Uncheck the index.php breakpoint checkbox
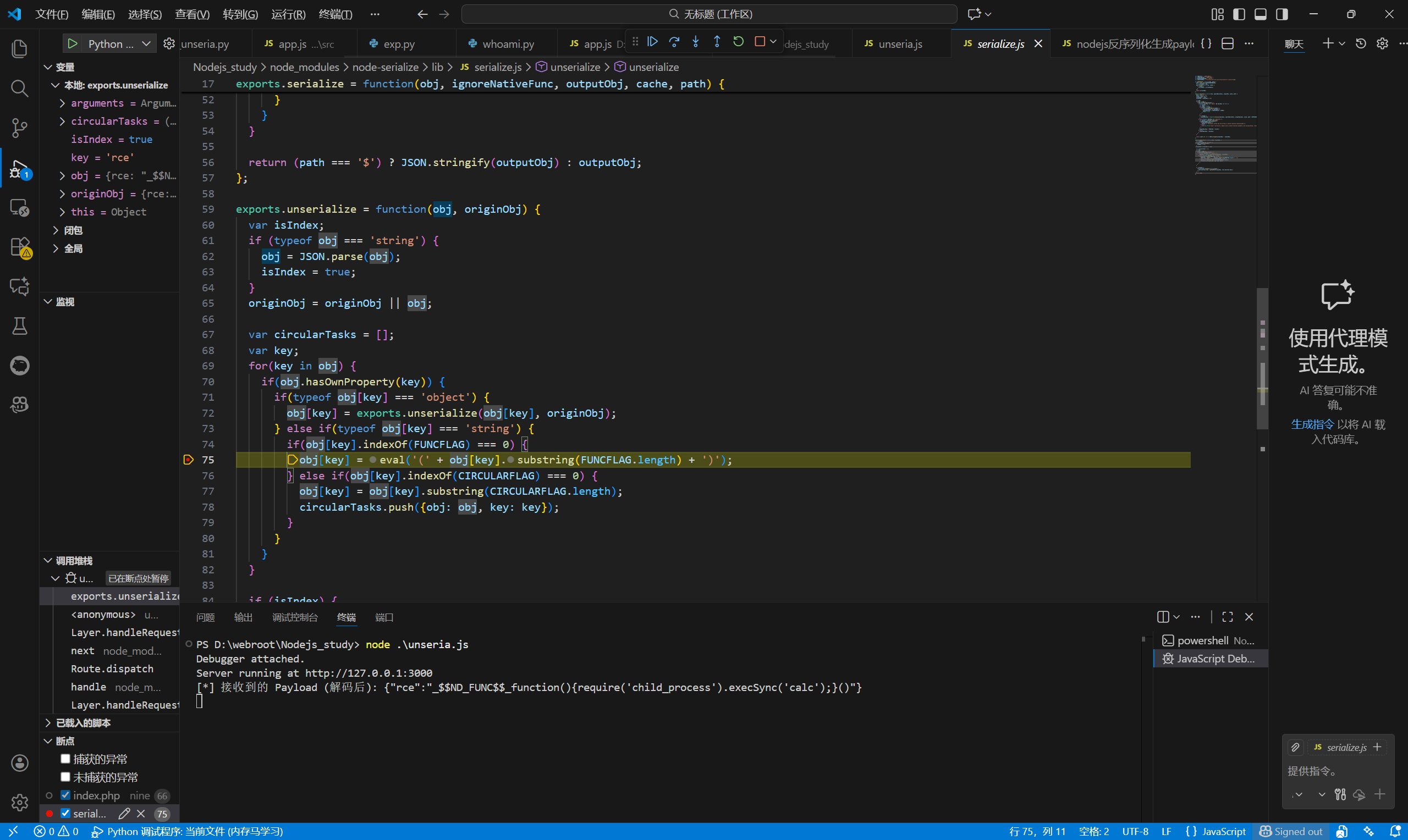This screenshot has height=840, width=1408. [x=65, y=795]
